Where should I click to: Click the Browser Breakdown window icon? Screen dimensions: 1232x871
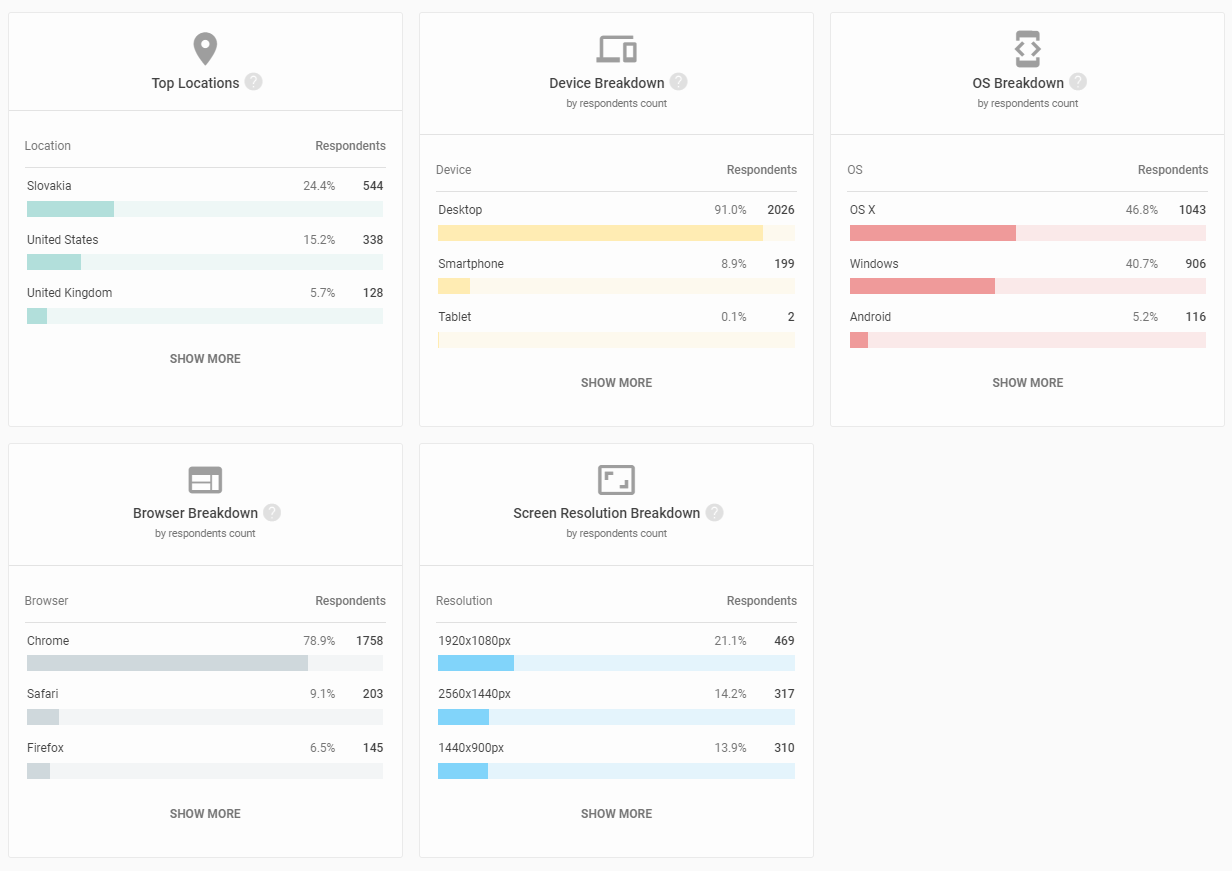[205, 480]
